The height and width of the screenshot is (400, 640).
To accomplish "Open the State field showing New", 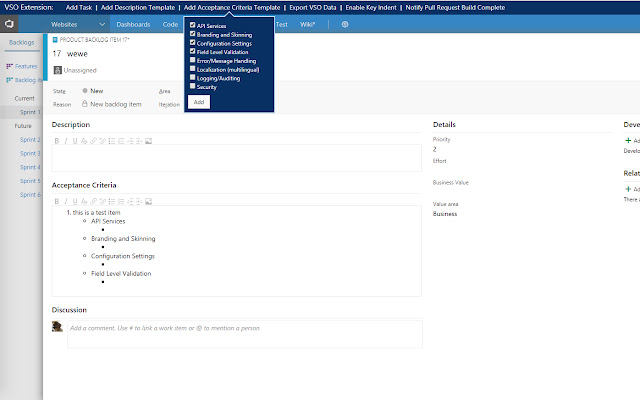I will [x=93, y=91].
